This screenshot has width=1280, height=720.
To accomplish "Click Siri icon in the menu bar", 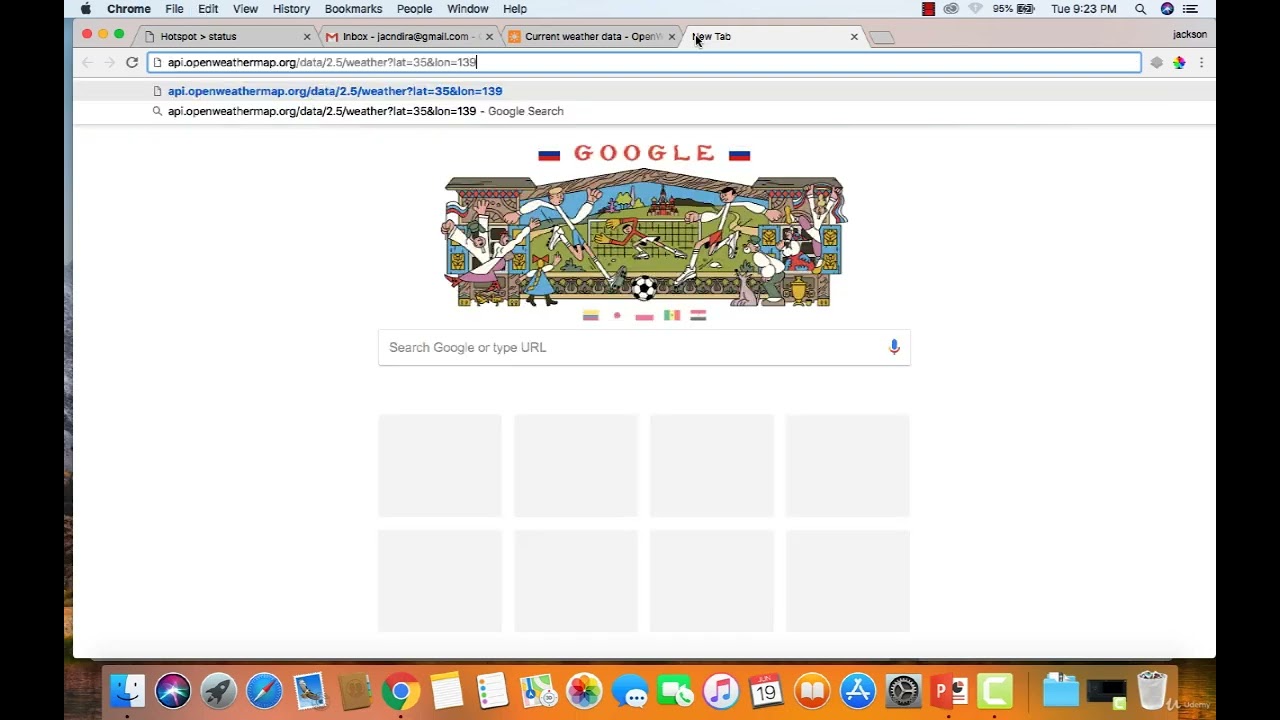I will click(x=1167, y=9).
